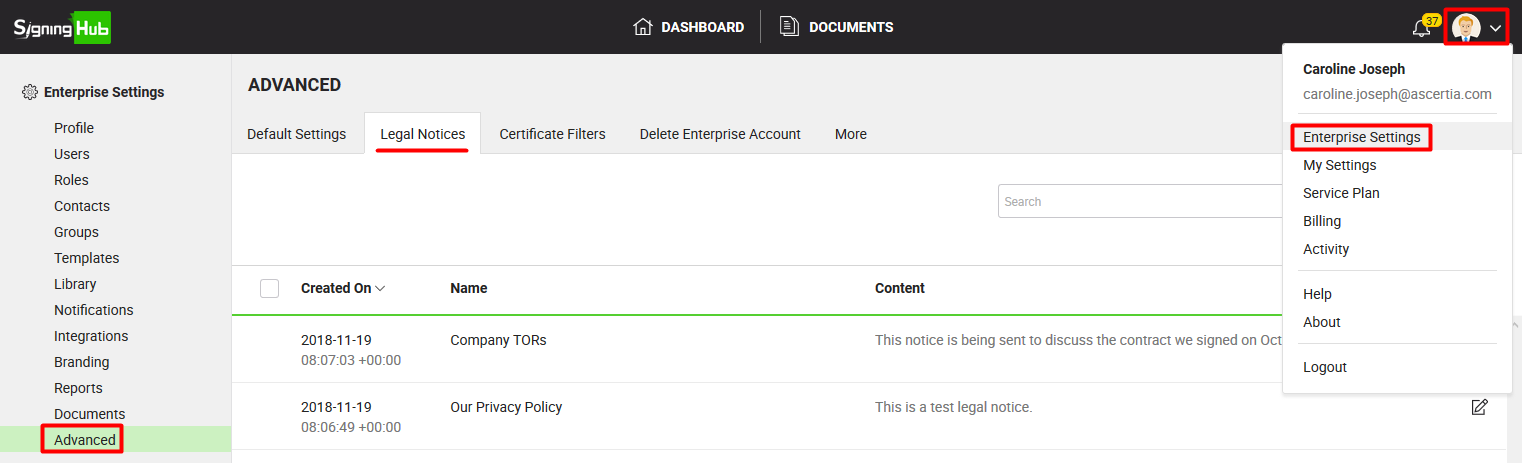Select Billing in the user menu
The height and width of the screenshot is (463, 1522).
(1322, 221)
